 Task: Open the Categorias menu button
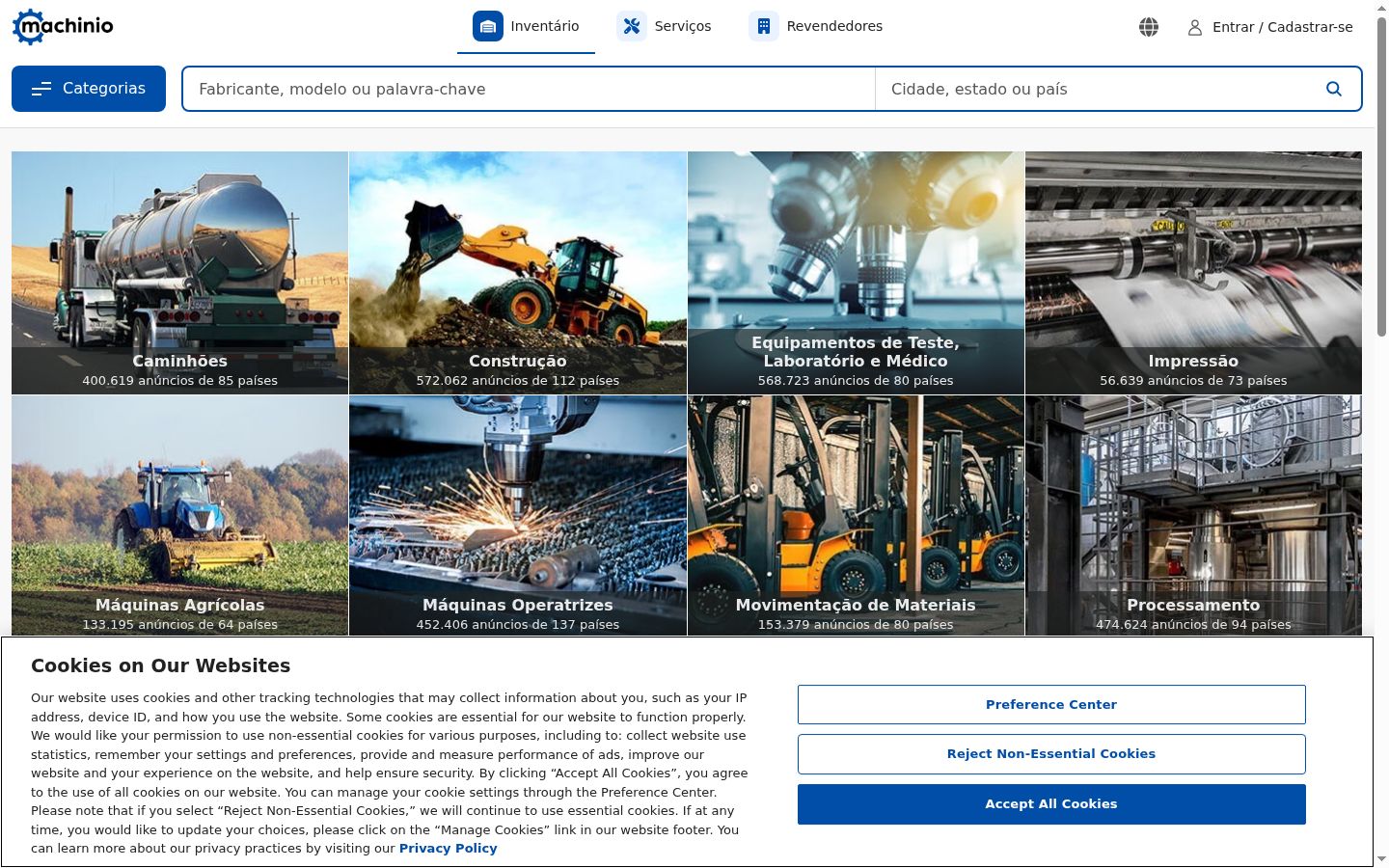point(89,89)
